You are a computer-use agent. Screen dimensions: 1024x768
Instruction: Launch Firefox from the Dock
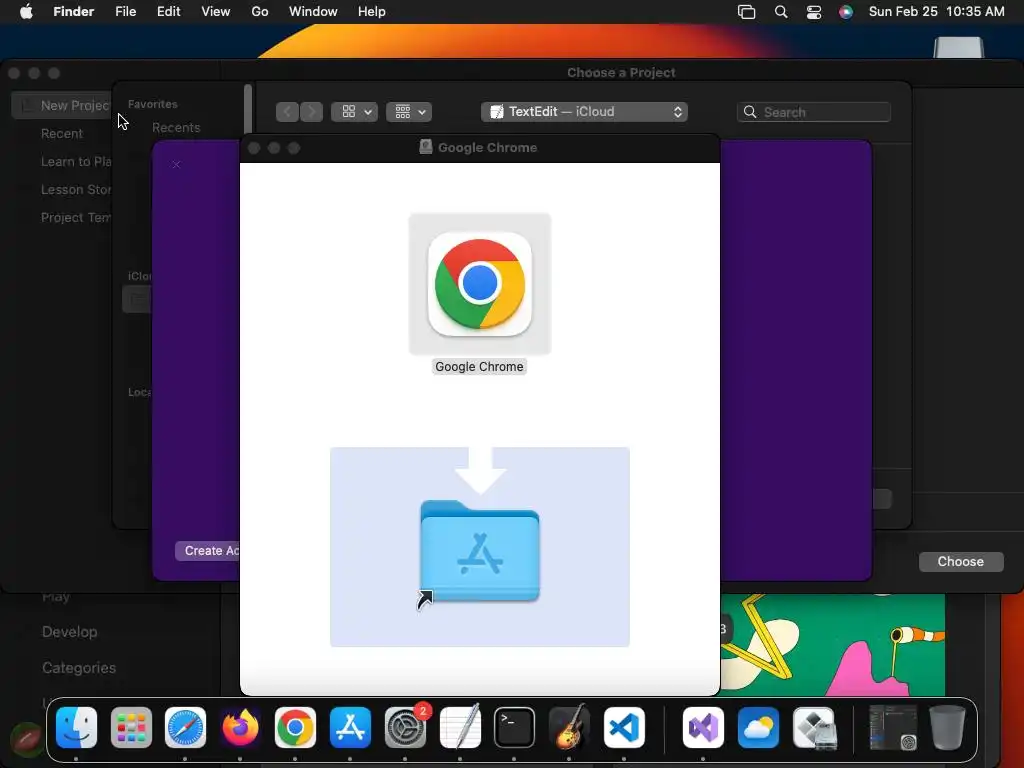point(240,728)
